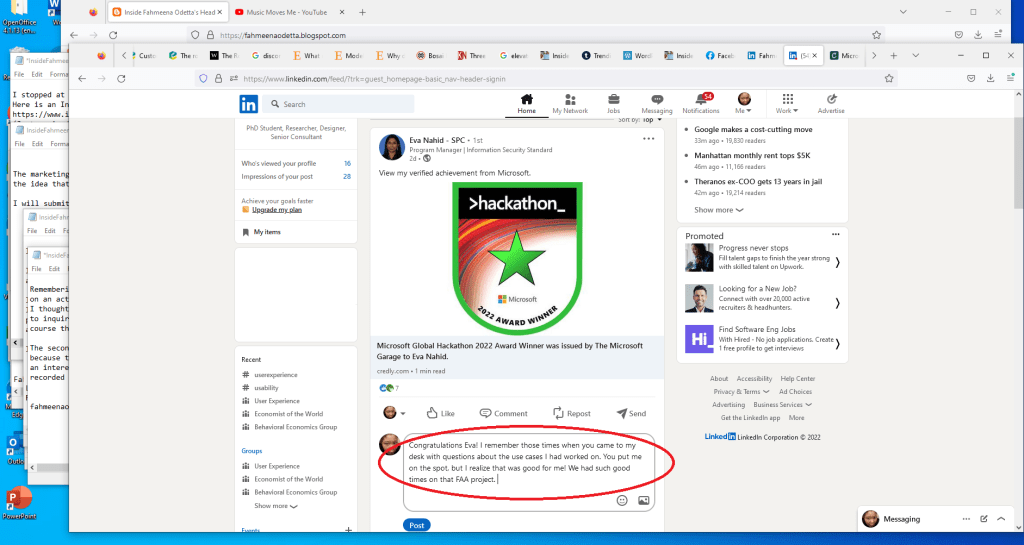Open post options three-dot menu
The image size is (1024, 545).
(648, 138)
